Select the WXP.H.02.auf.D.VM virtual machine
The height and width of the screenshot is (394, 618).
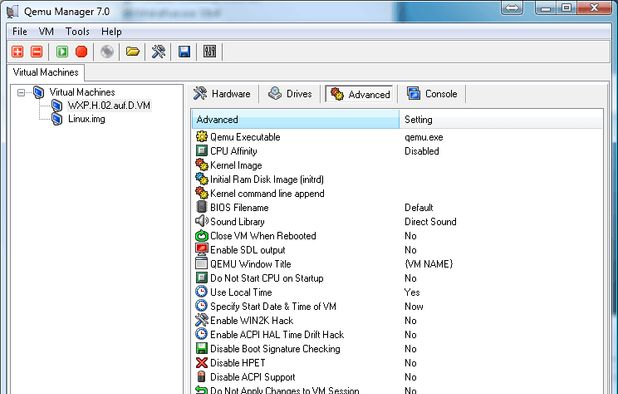pos(109,106)
